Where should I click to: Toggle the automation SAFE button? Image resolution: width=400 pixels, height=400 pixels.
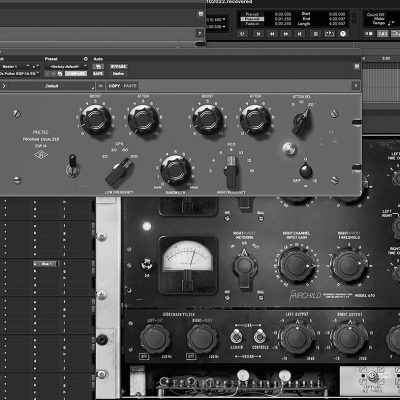(x=98, y=73)
